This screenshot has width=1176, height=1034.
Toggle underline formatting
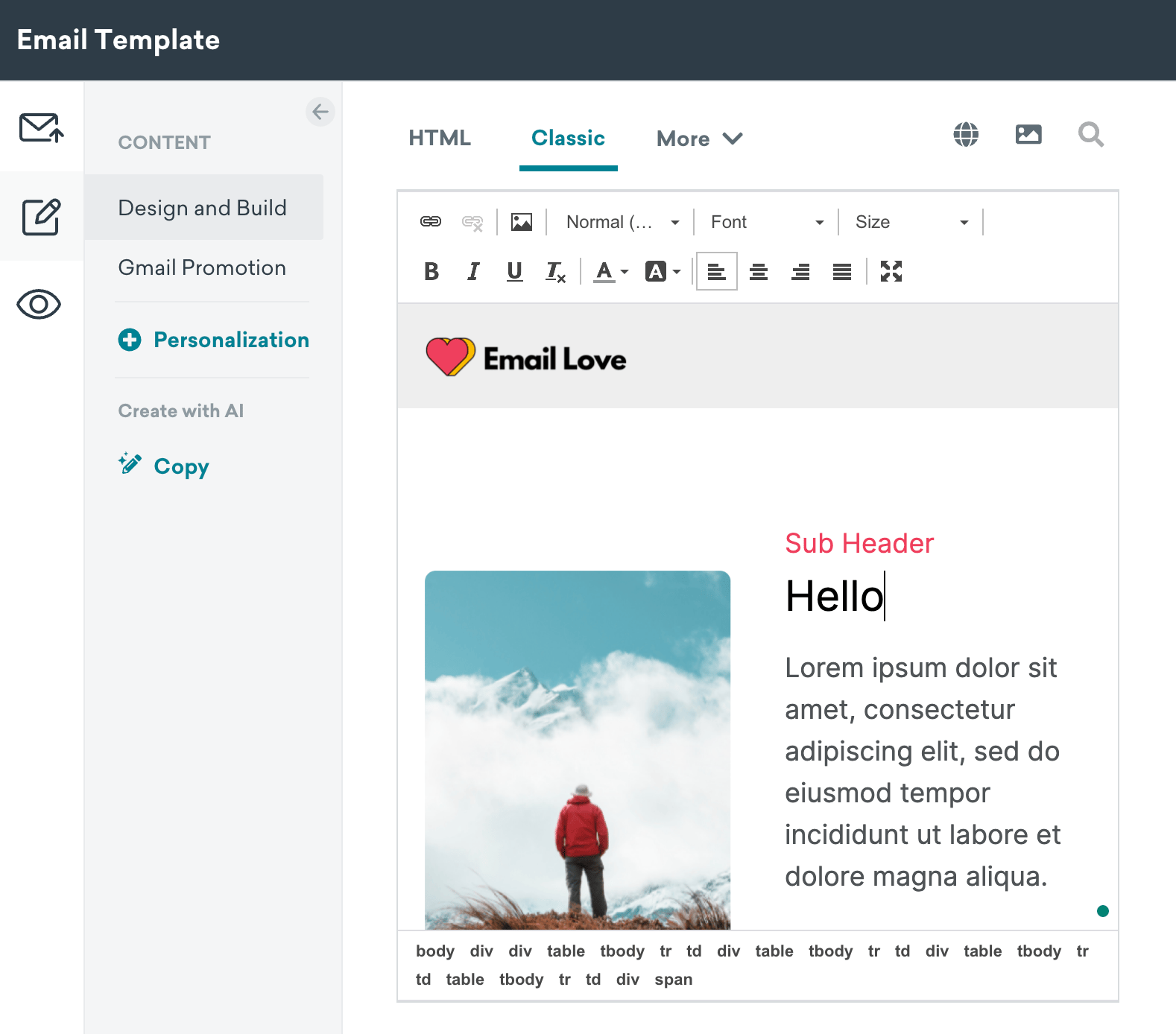(x=515, y=272)
